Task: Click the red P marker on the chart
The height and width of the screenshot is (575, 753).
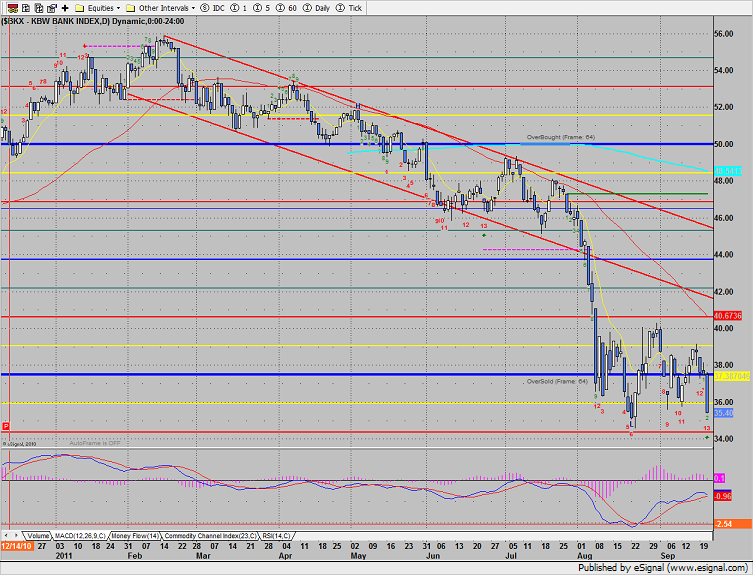Action: pos(6,426)
